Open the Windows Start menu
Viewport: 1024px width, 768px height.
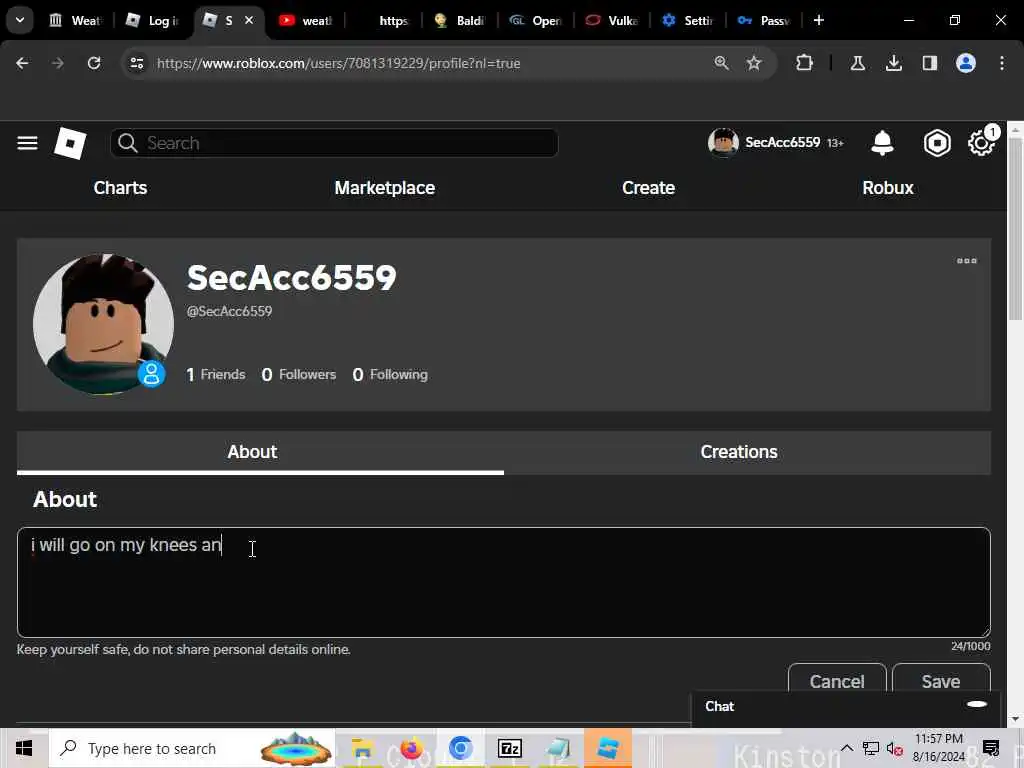click(24, 748)
